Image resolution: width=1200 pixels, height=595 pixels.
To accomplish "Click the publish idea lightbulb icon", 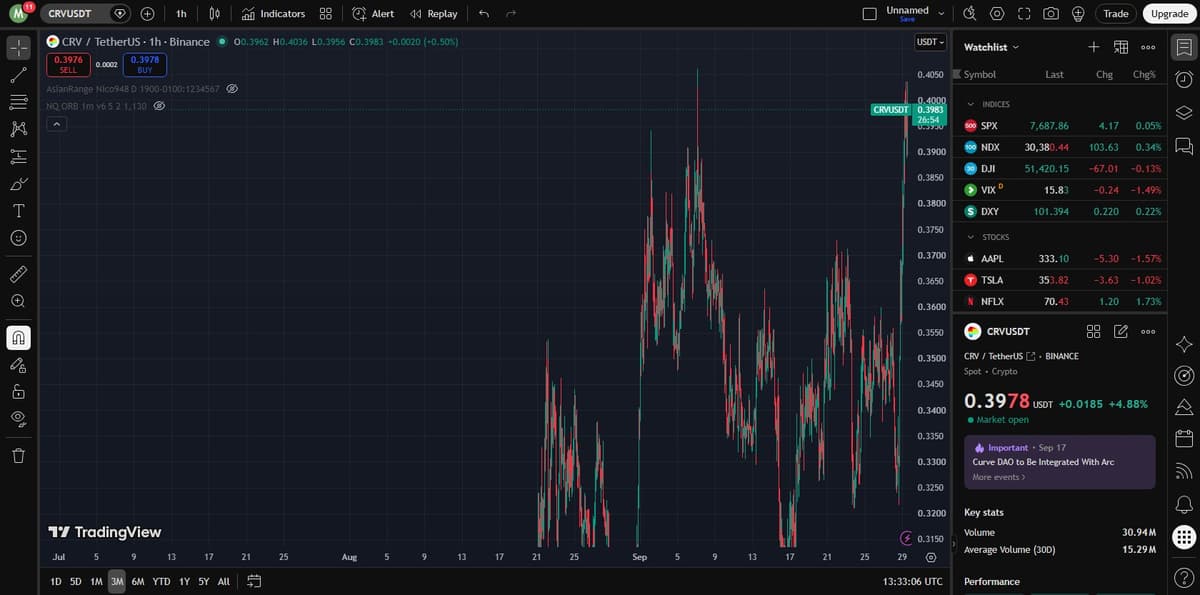I will tap(1078, 14).
